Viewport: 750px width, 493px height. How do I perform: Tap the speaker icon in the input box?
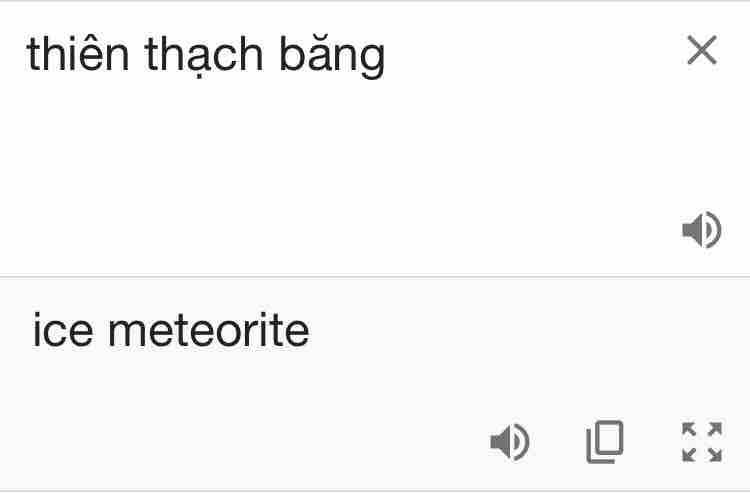701,231
